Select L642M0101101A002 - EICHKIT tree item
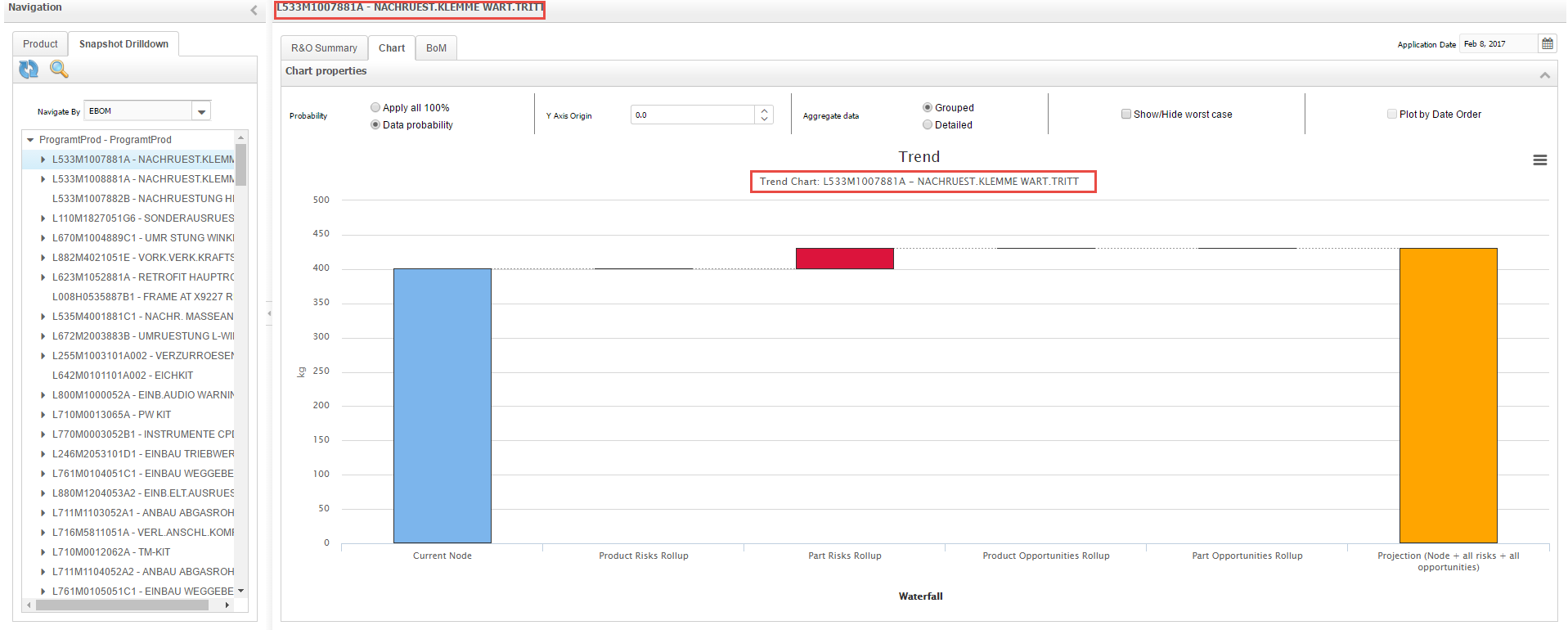The height and width of the screenshot is (630, 1568). click(123, 376)
